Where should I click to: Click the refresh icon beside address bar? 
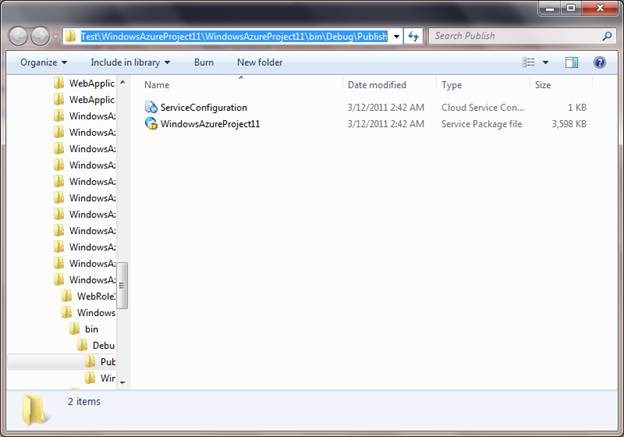click(x=414, y=36)
